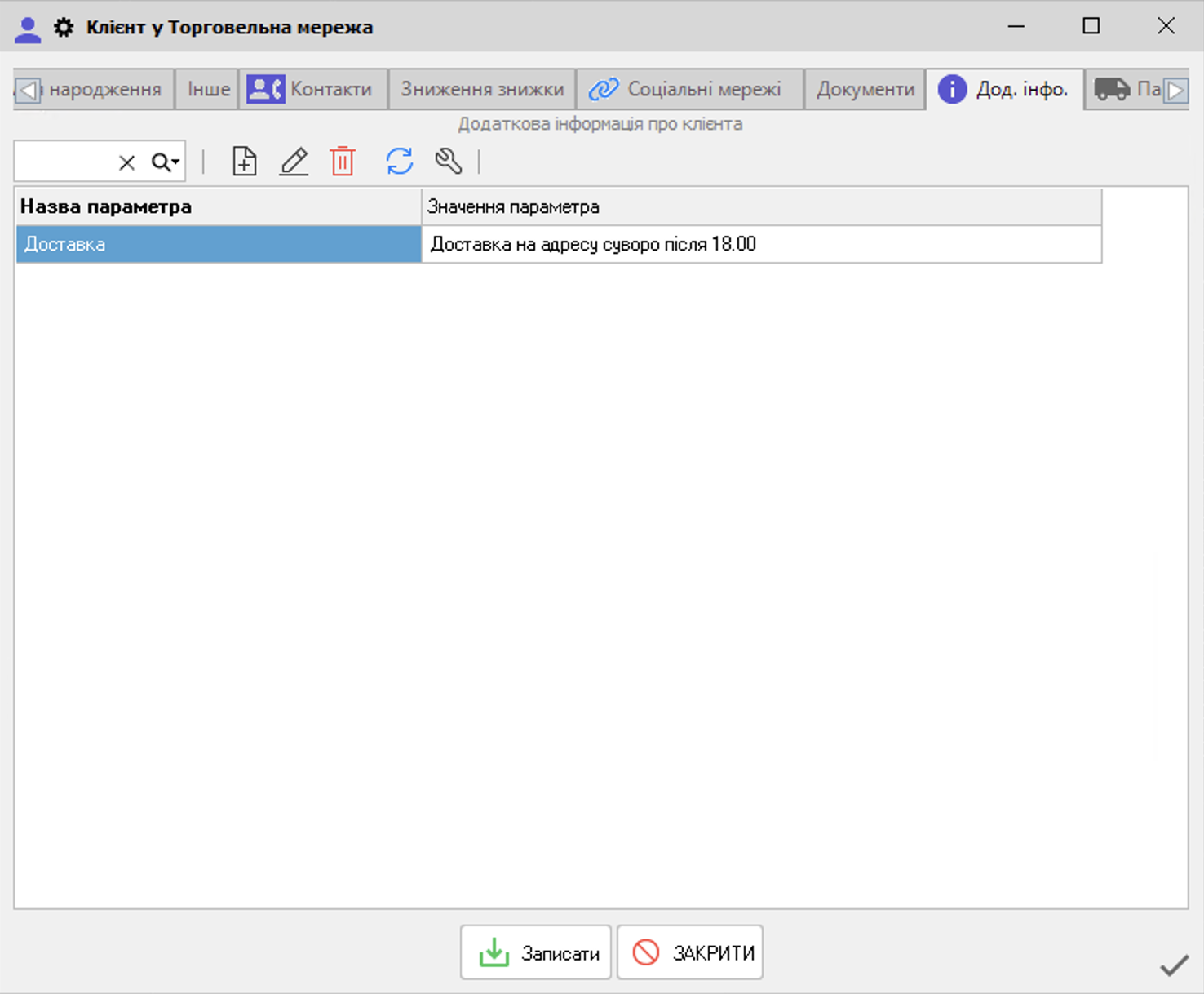Refresh the parameter list
The image size is (1204, 994).
(x=400, y=162)
